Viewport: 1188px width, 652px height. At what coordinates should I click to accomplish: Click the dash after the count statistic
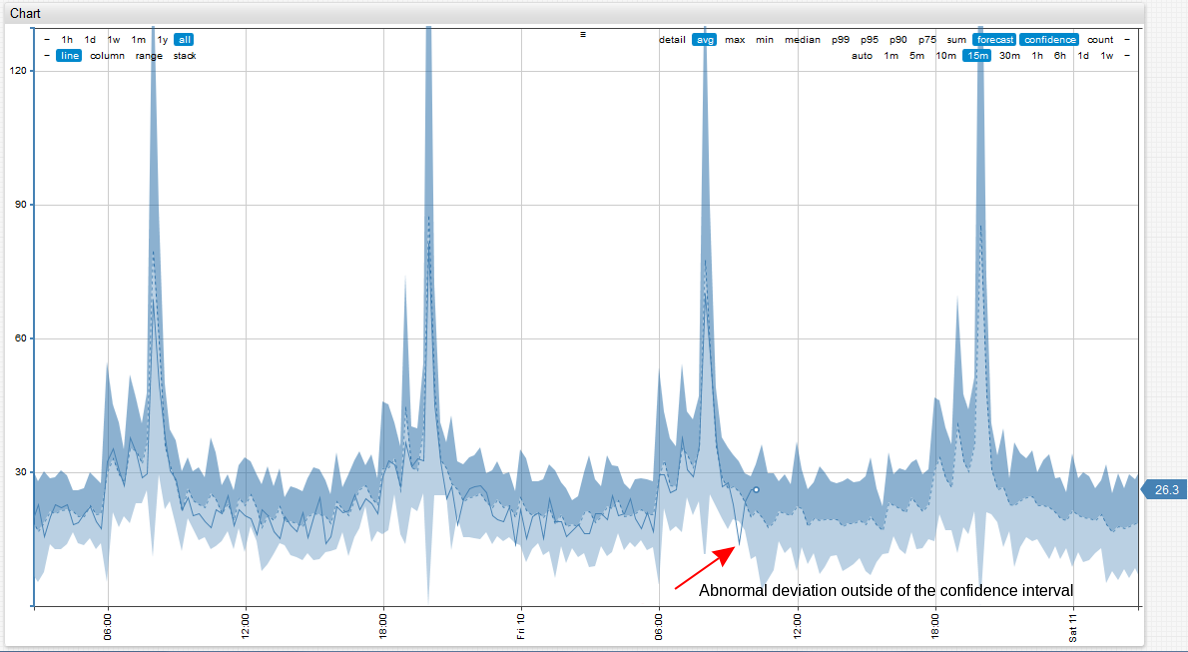[1127, 40]
